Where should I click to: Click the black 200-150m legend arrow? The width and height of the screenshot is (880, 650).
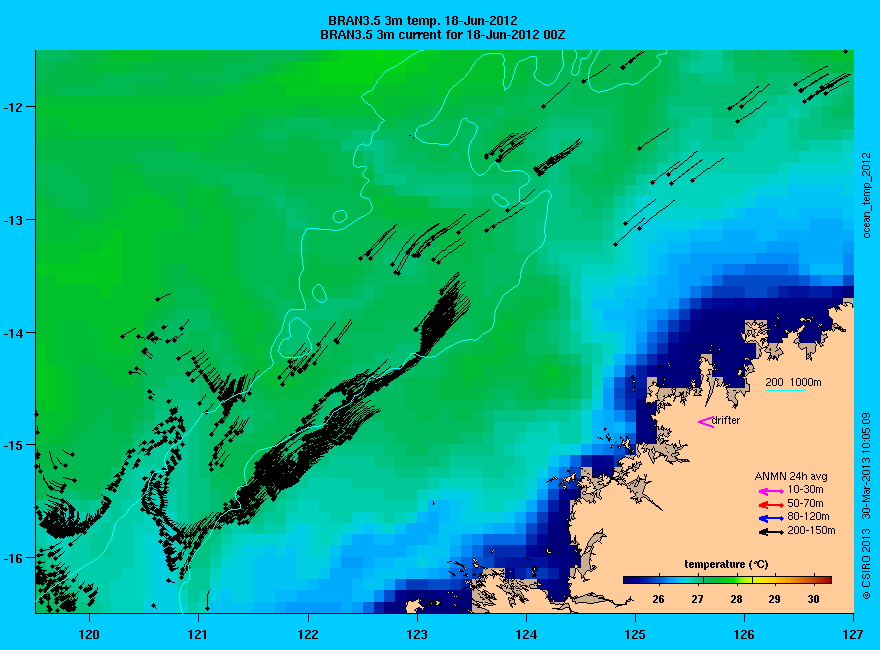[x=771, y=532]
